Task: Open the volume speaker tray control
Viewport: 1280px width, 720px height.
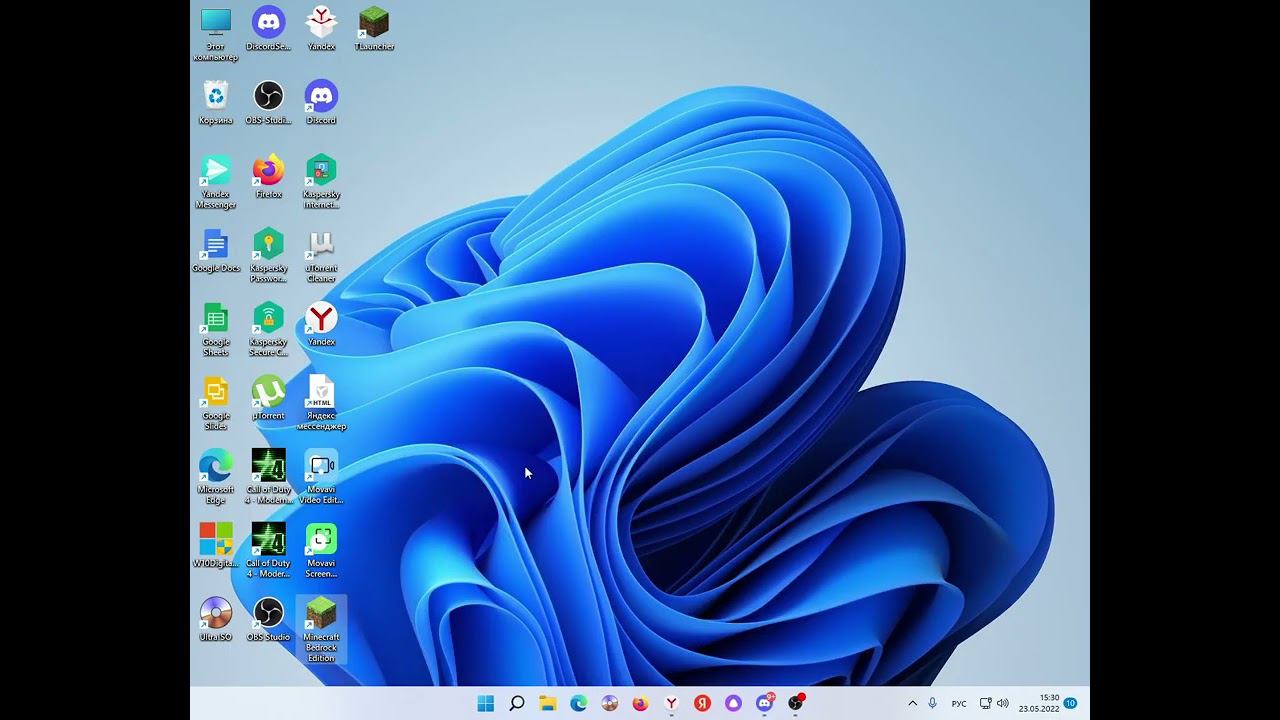Action: pos(1003,703)
